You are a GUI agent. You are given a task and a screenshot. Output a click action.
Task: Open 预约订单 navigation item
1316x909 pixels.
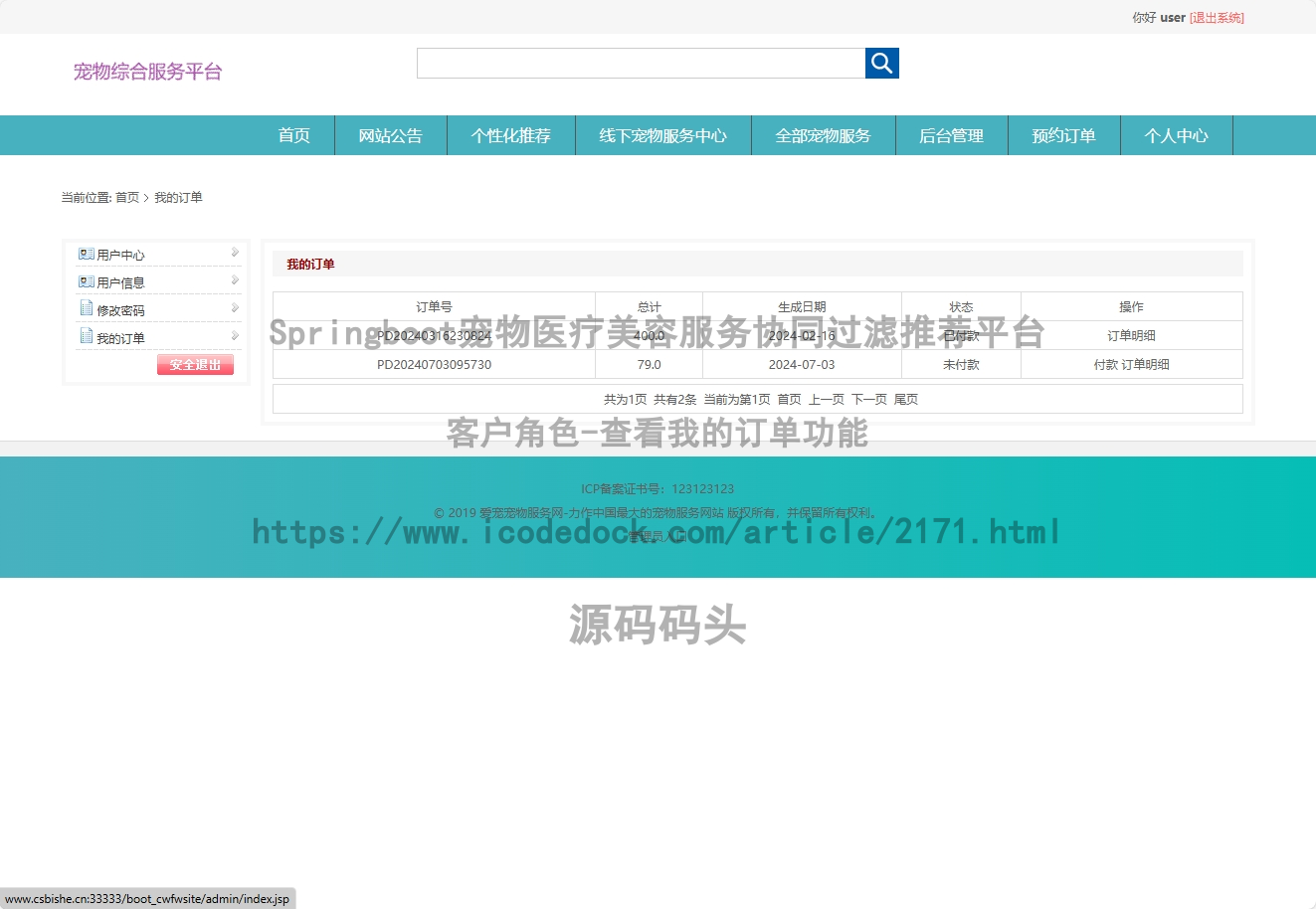(x=1064, y=135)
